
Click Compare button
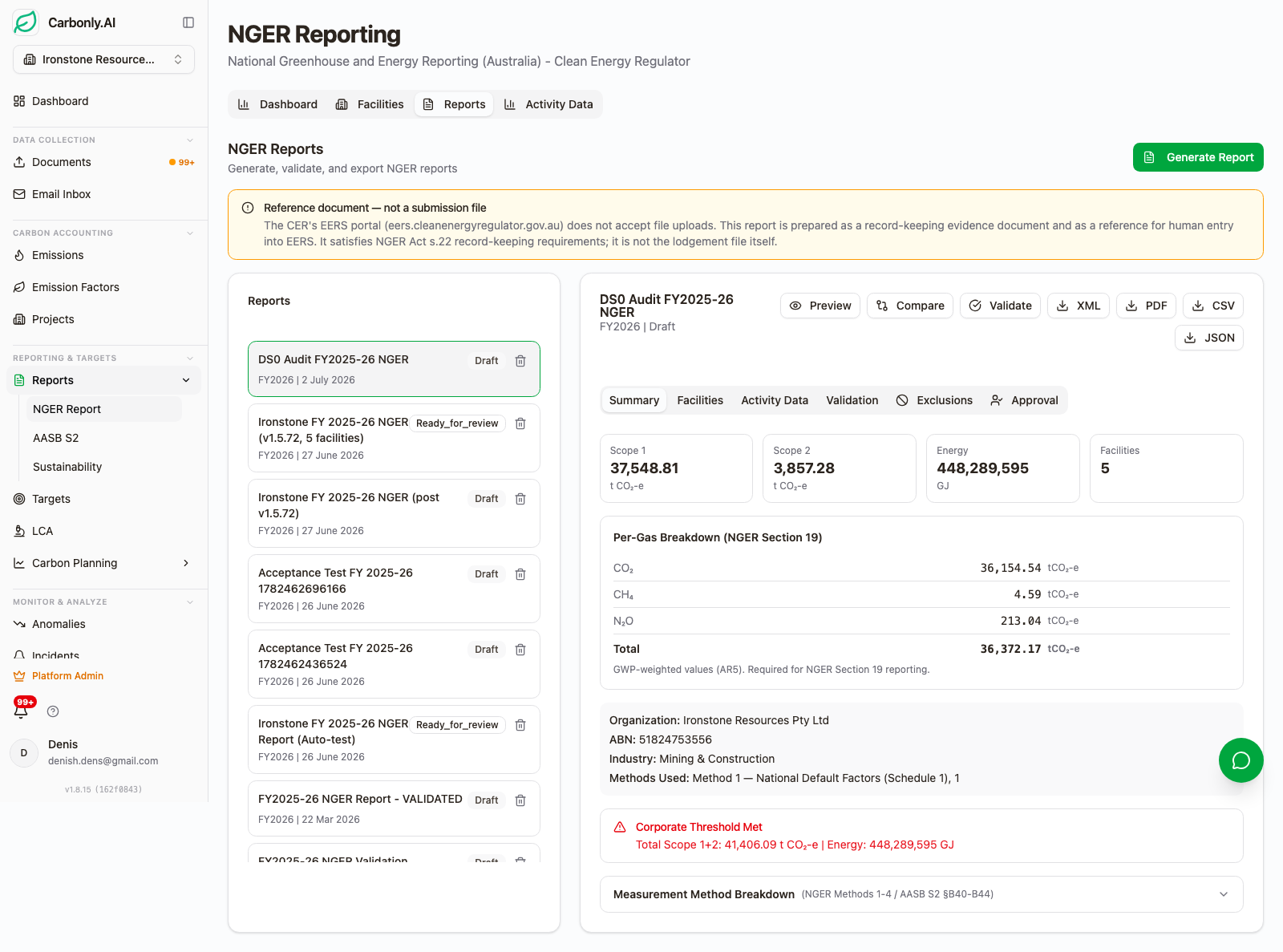pyautogui.click(x=910, y=306)
